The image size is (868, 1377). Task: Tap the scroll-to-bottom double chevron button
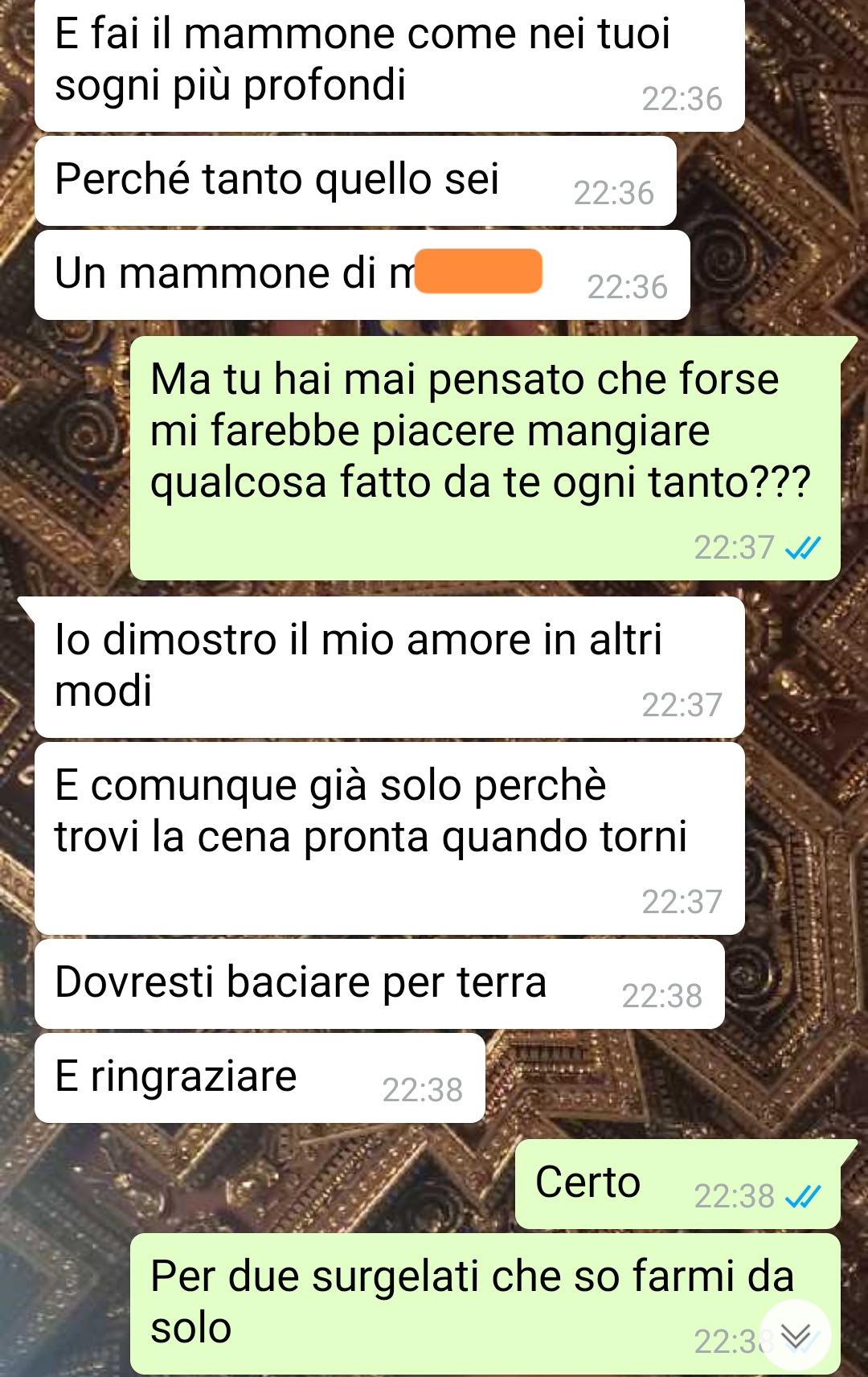coord(795,1335)
